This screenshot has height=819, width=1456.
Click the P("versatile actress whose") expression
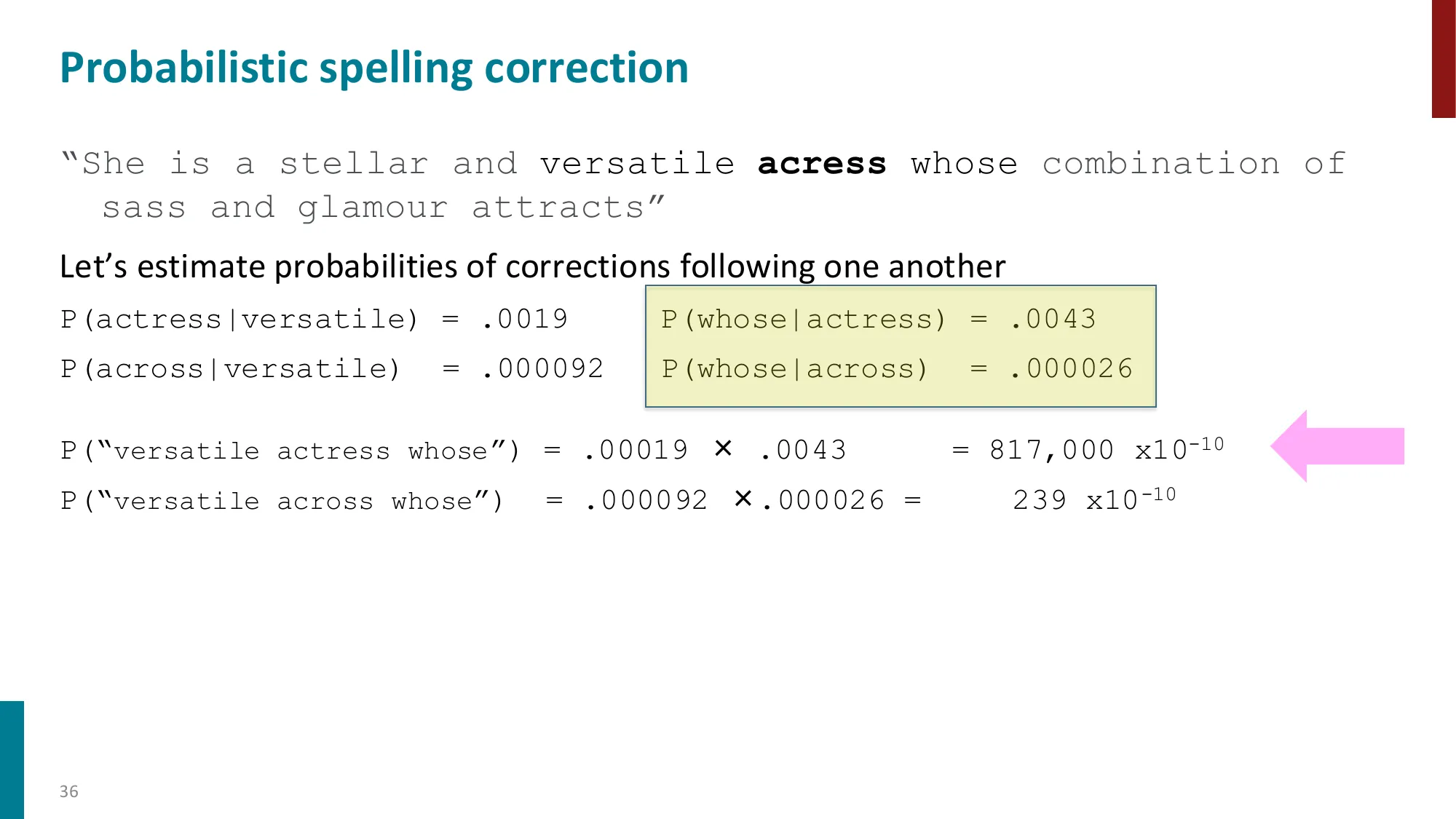pyautogui.click(x=290, y=451)
